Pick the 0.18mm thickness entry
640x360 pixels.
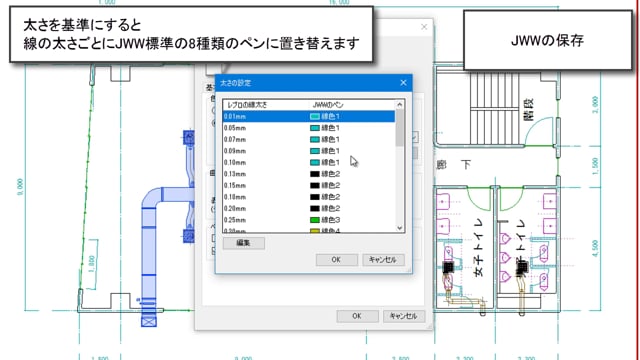coord(309,197)
